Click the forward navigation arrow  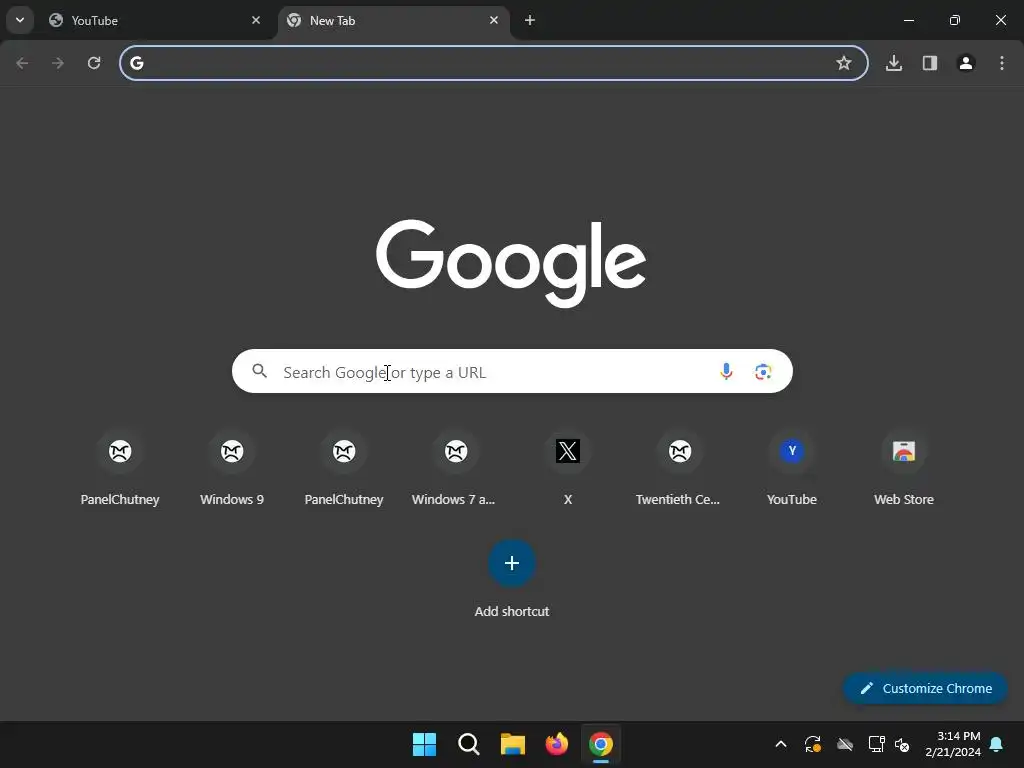58,63
